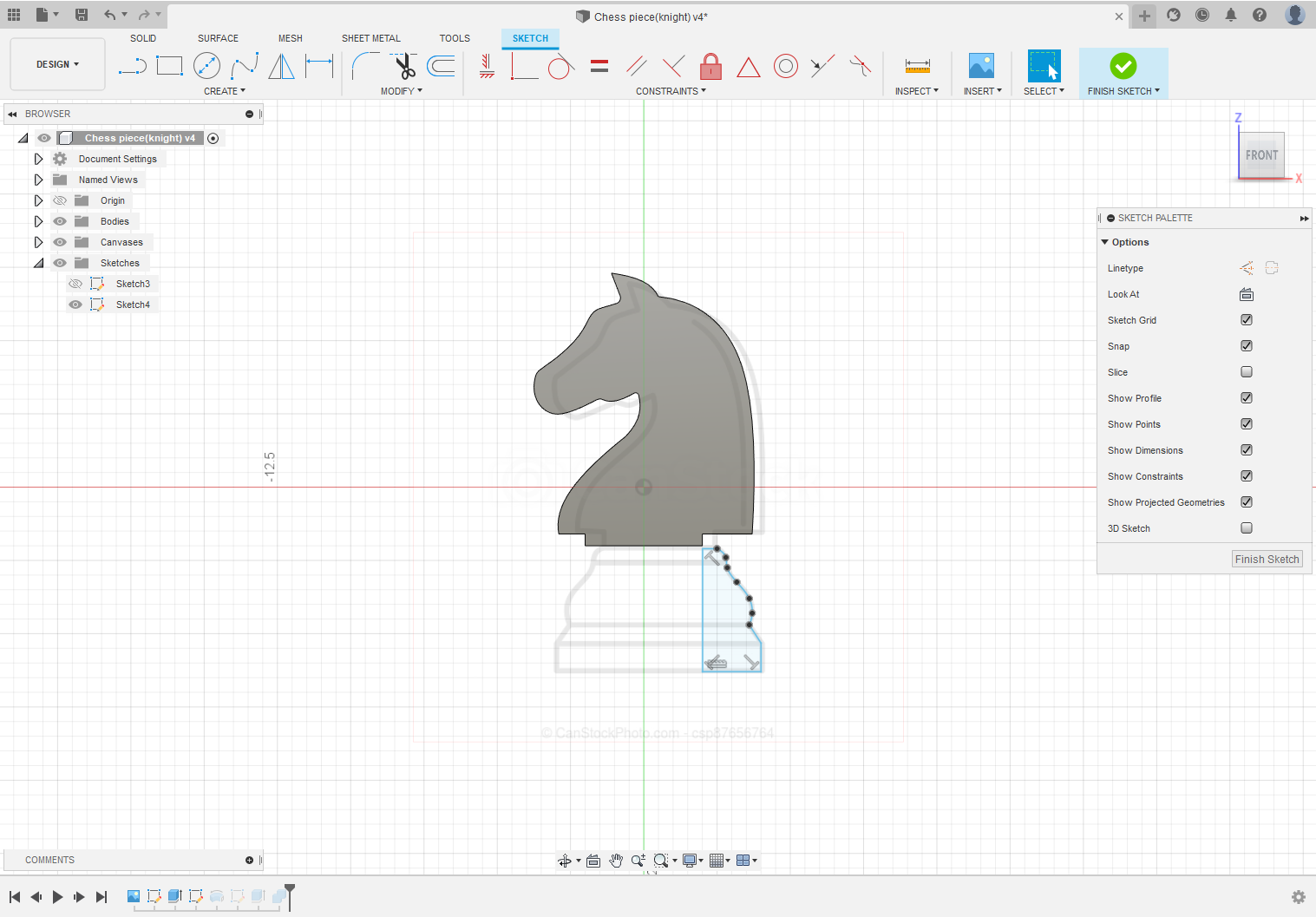This screenshot has width=1316, height=917.
Task: Click the Save icon in title bar
Action: 82,15
